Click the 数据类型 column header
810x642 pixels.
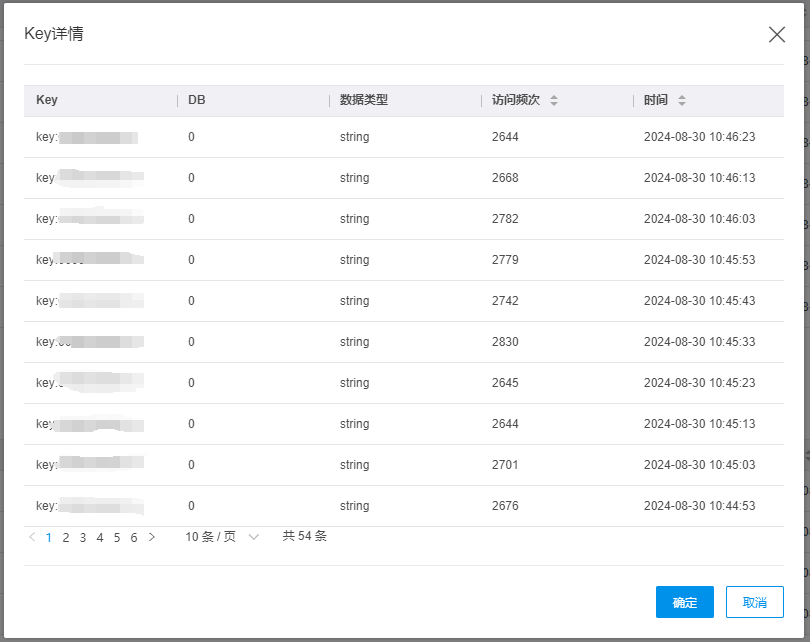click(x=364, y=100)
